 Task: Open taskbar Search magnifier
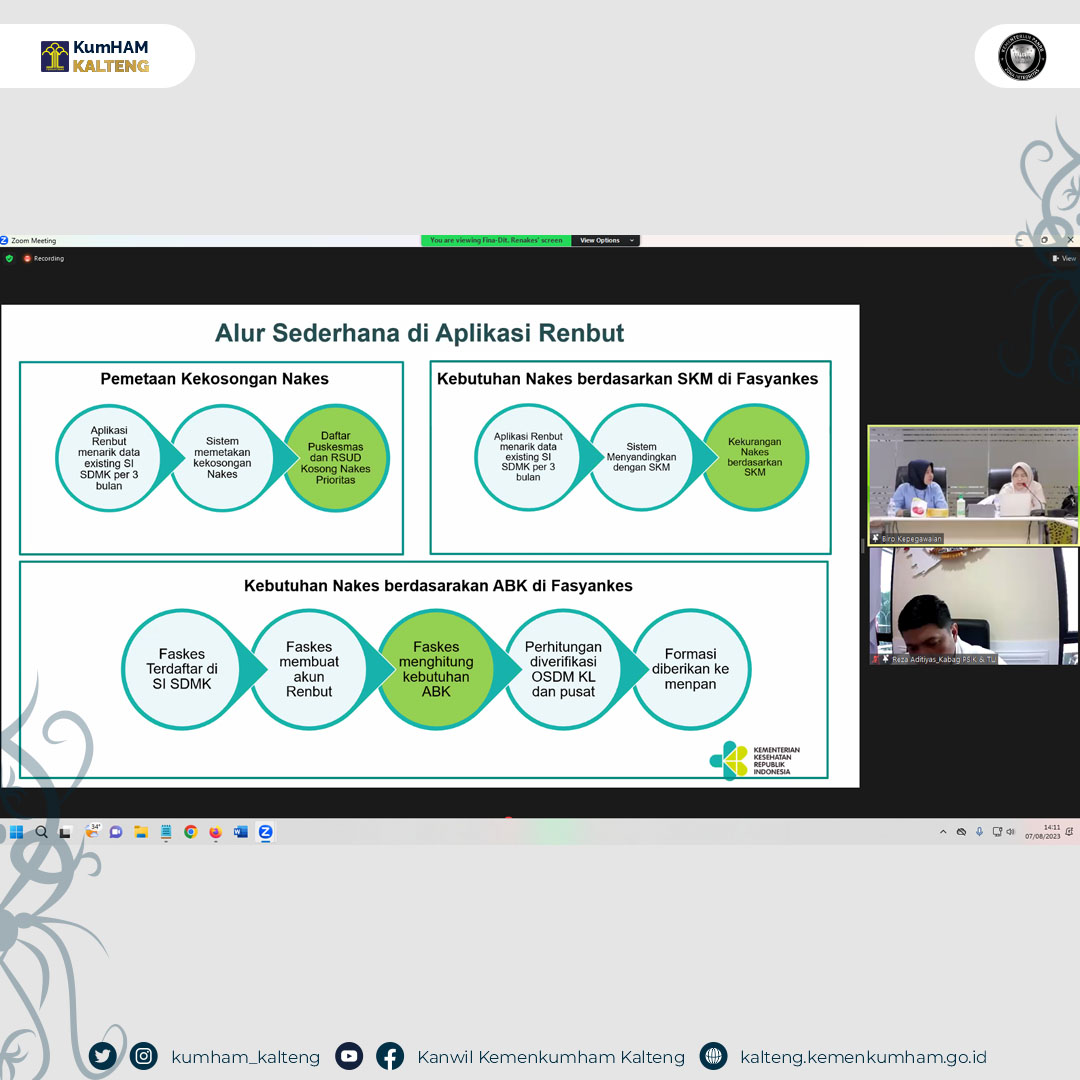[x=42, y=832]
